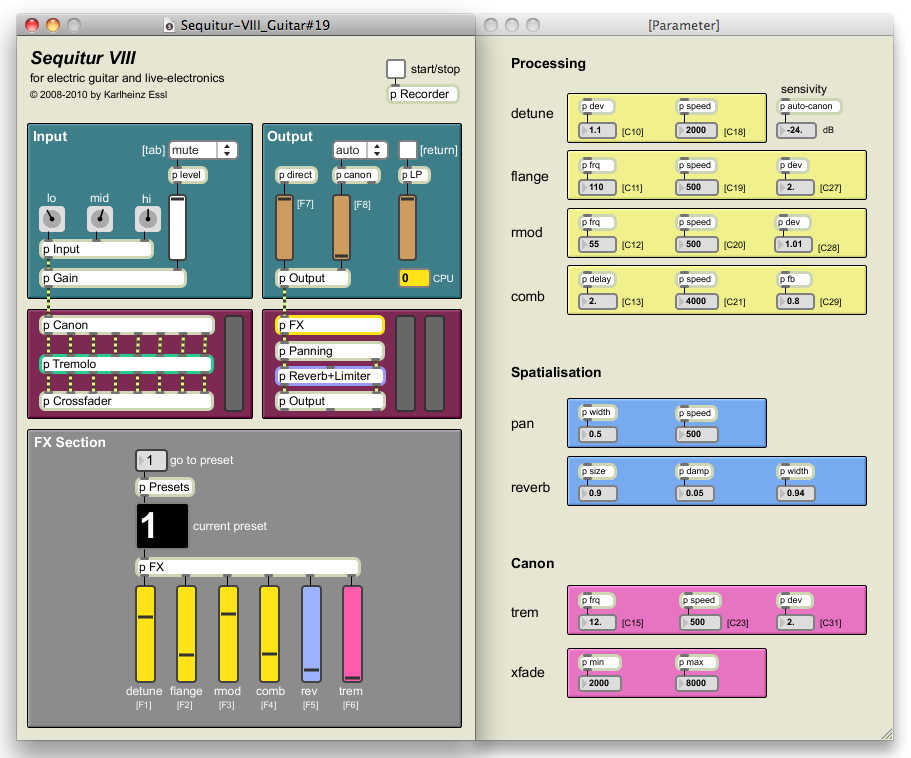
Task: Open the yellow p FX subpatch
Action: (330, 325)
